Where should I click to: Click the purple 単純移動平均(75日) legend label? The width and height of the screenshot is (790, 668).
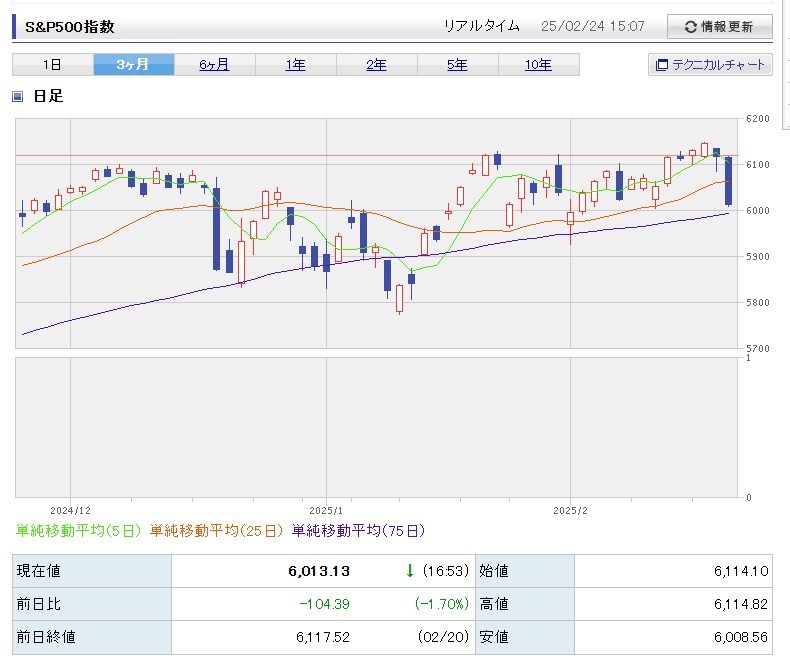[358, 531]
